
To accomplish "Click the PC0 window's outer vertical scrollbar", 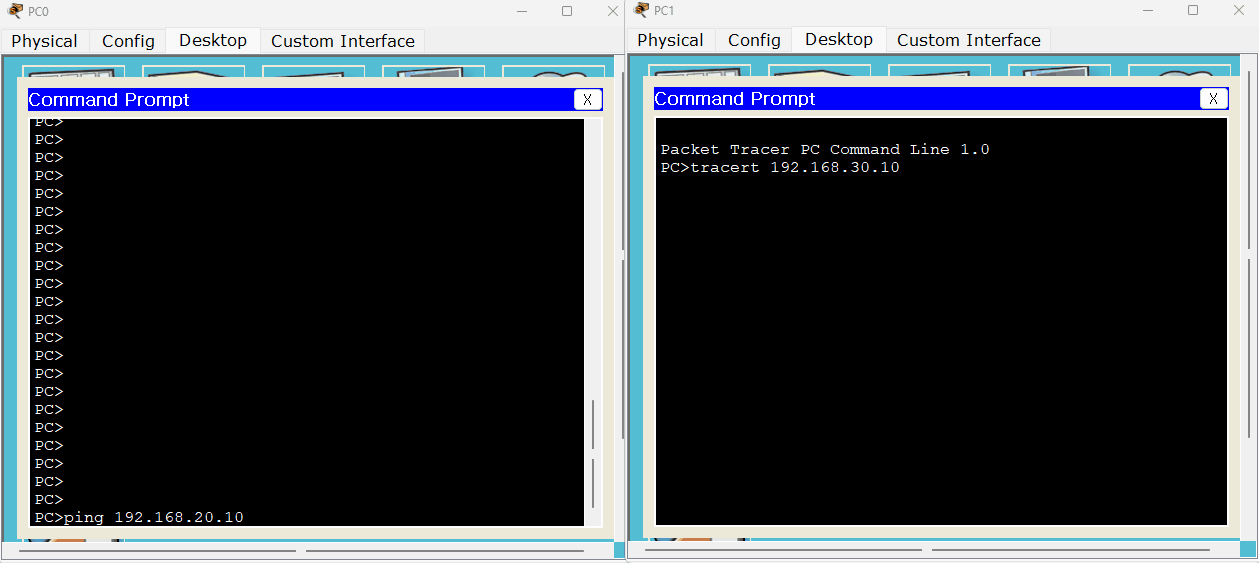I will tap(621, 300).
